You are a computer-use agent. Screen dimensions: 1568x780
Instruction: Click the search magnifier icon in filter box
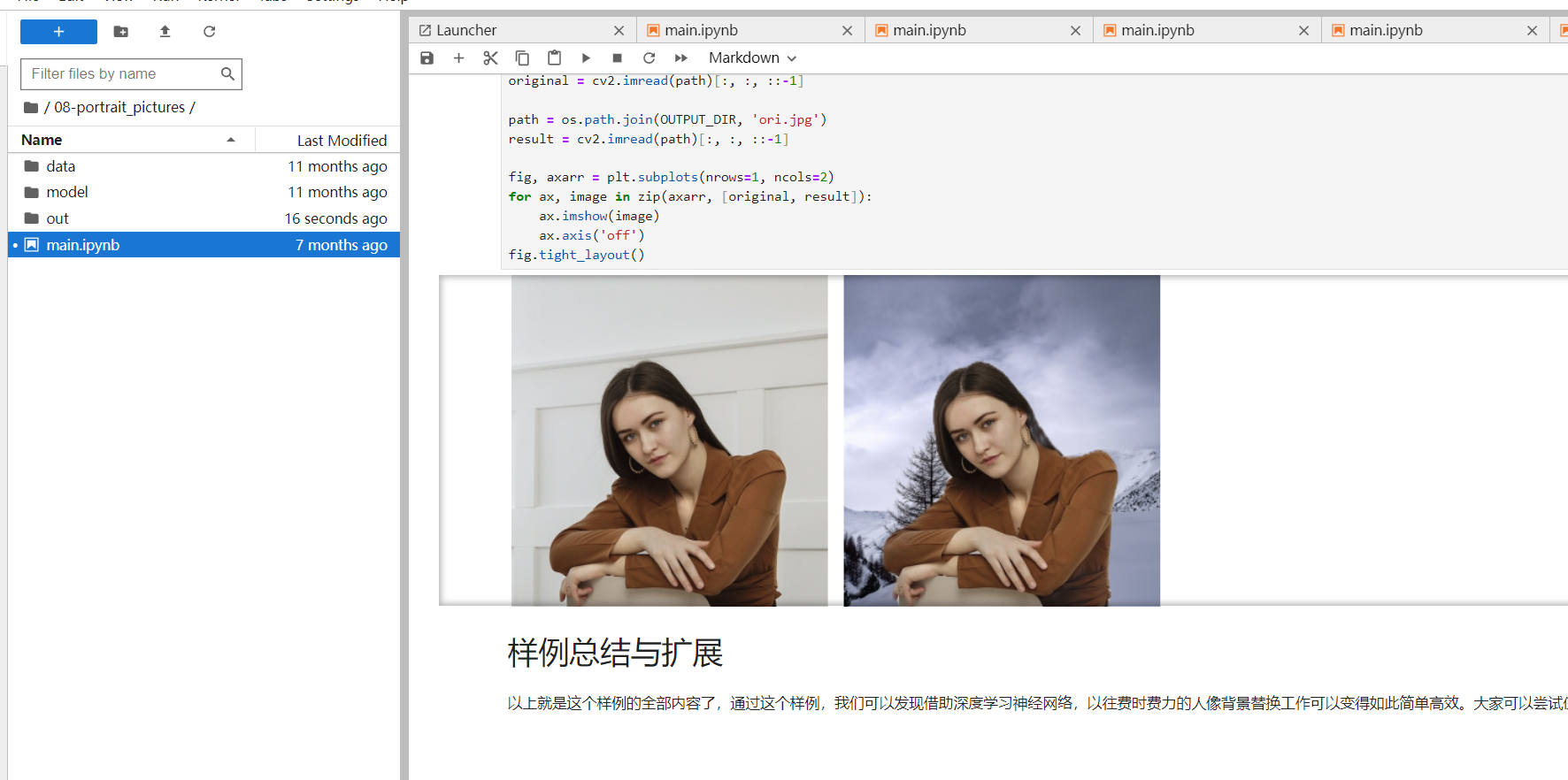point(227,74)
